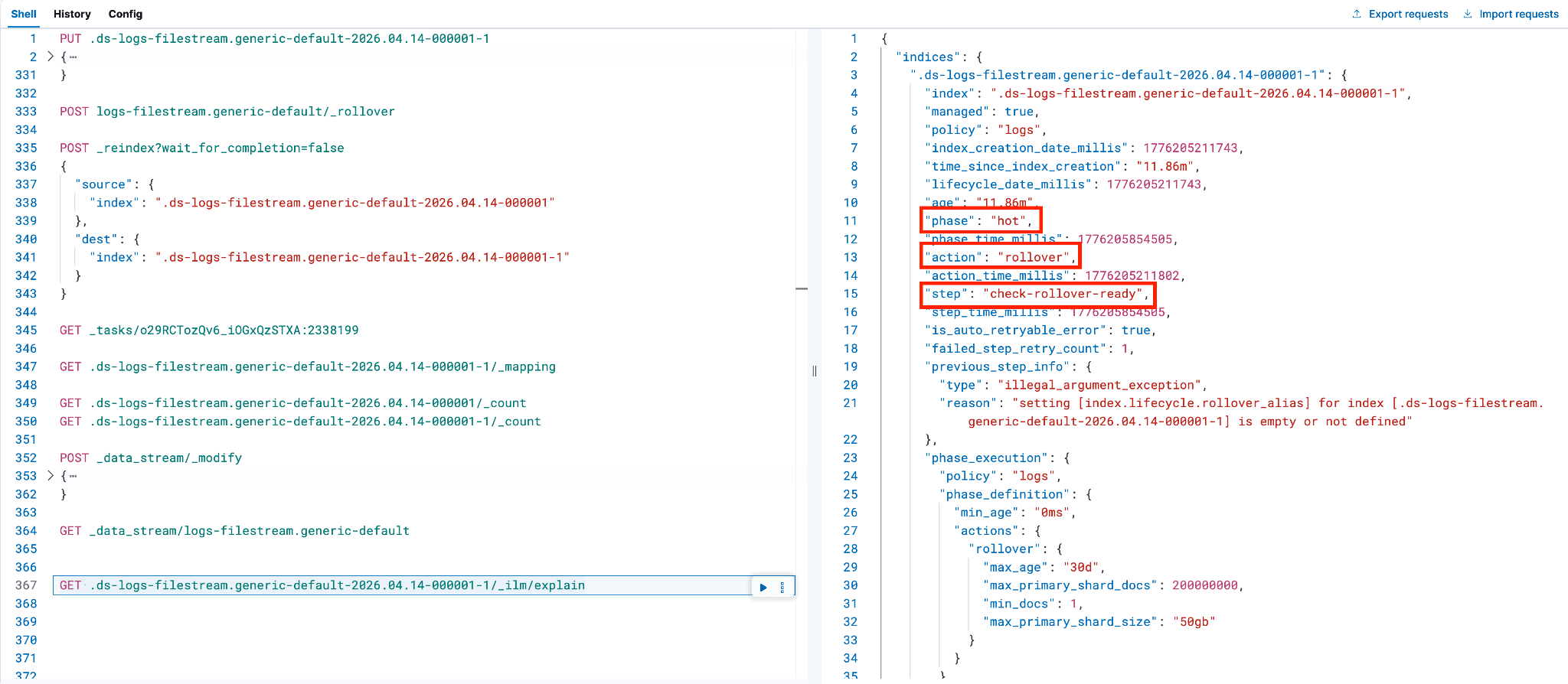Open the Config tab
The width and height of the screenshot is (1568, 684).
[126, 14]
